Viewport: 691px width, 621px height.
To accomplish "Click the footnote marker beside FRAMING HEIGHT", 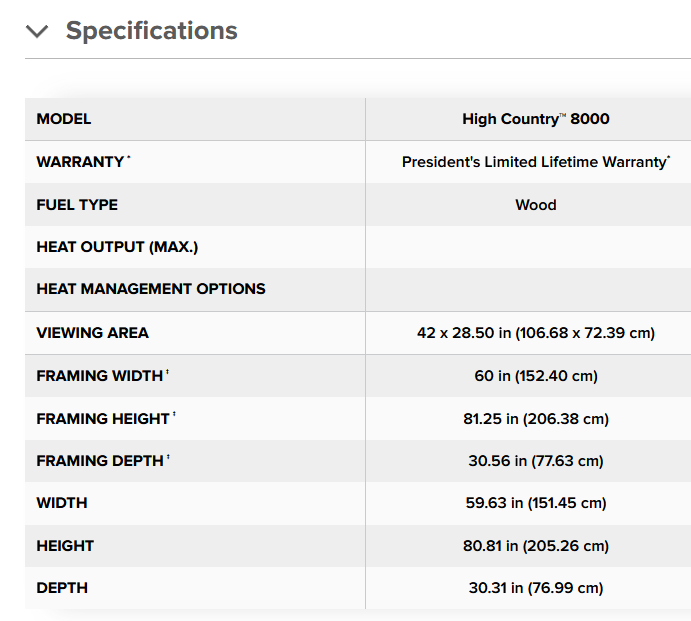I will point(174,415).
